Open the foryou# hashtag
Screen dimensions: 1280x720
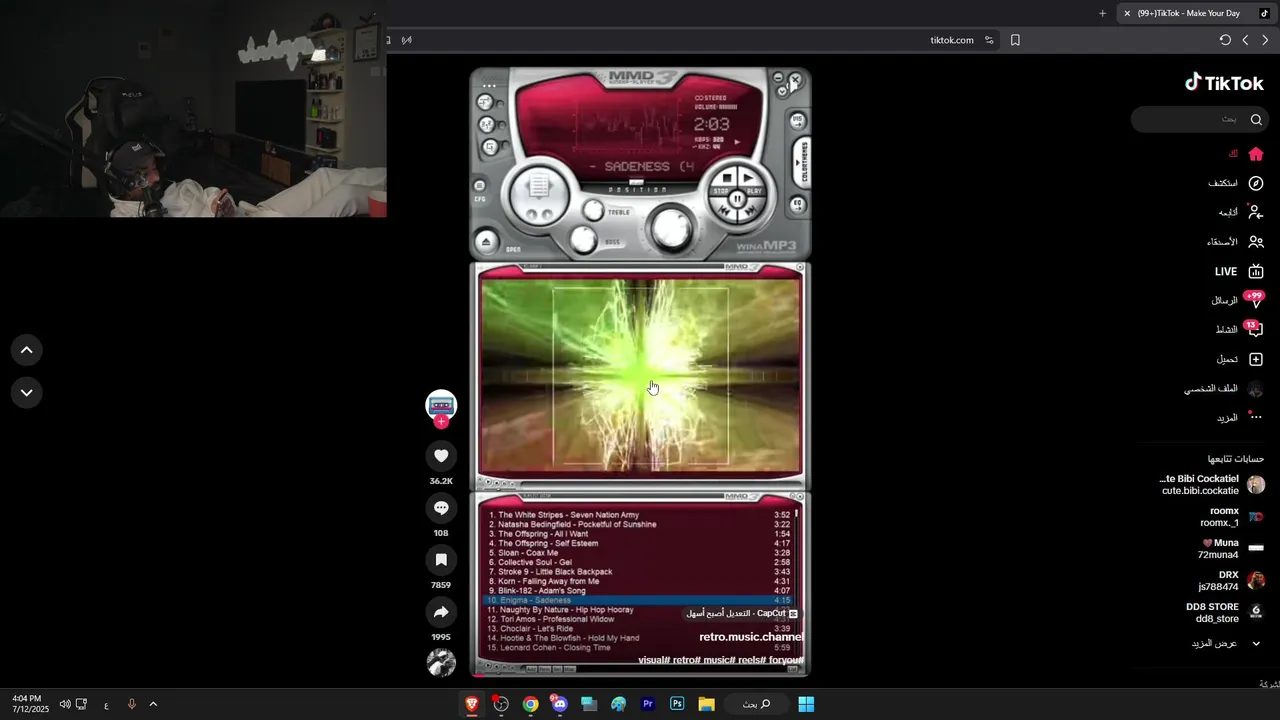click(x=786, y=660)
